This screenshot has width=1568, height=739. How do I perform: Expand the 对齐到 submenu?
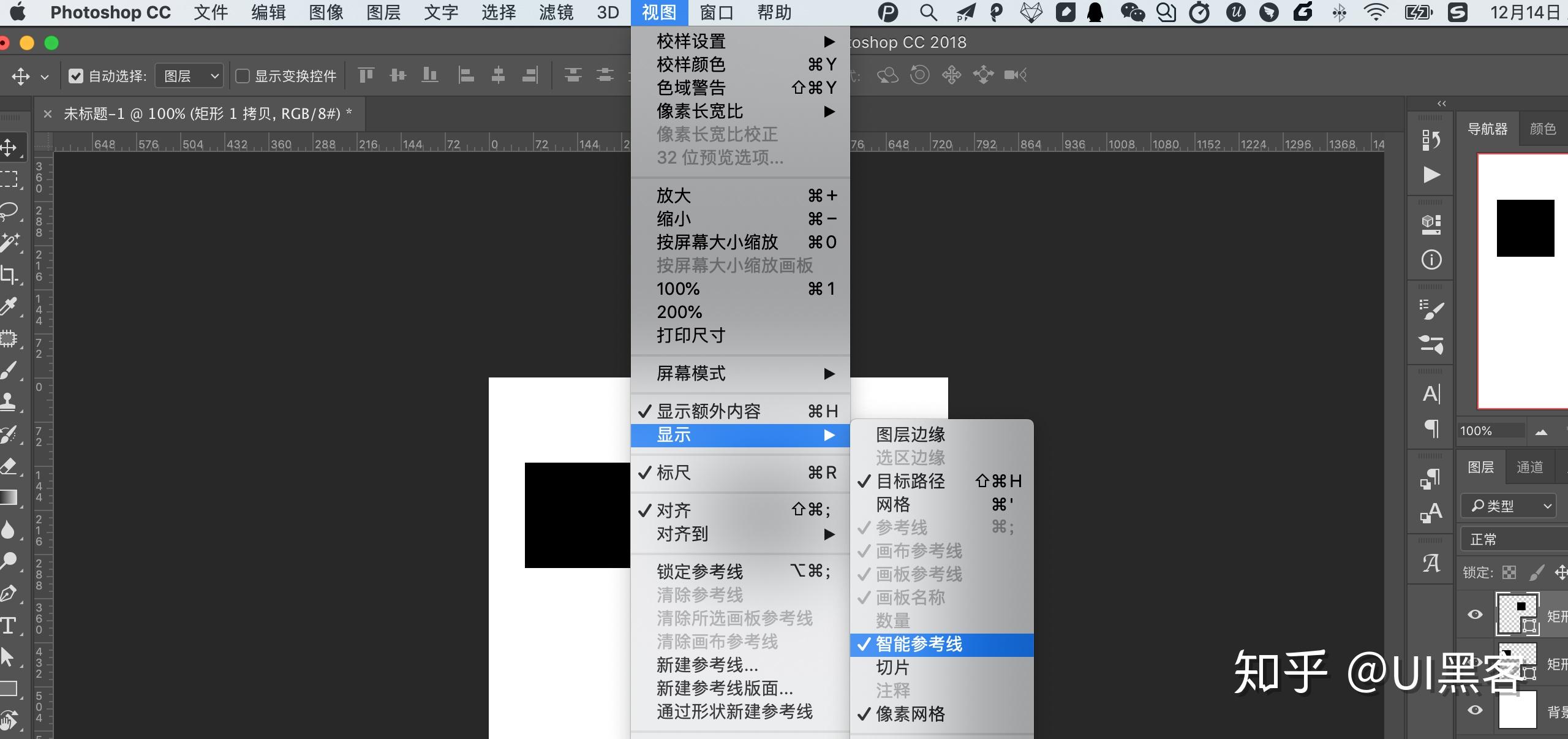coord(741,534)
